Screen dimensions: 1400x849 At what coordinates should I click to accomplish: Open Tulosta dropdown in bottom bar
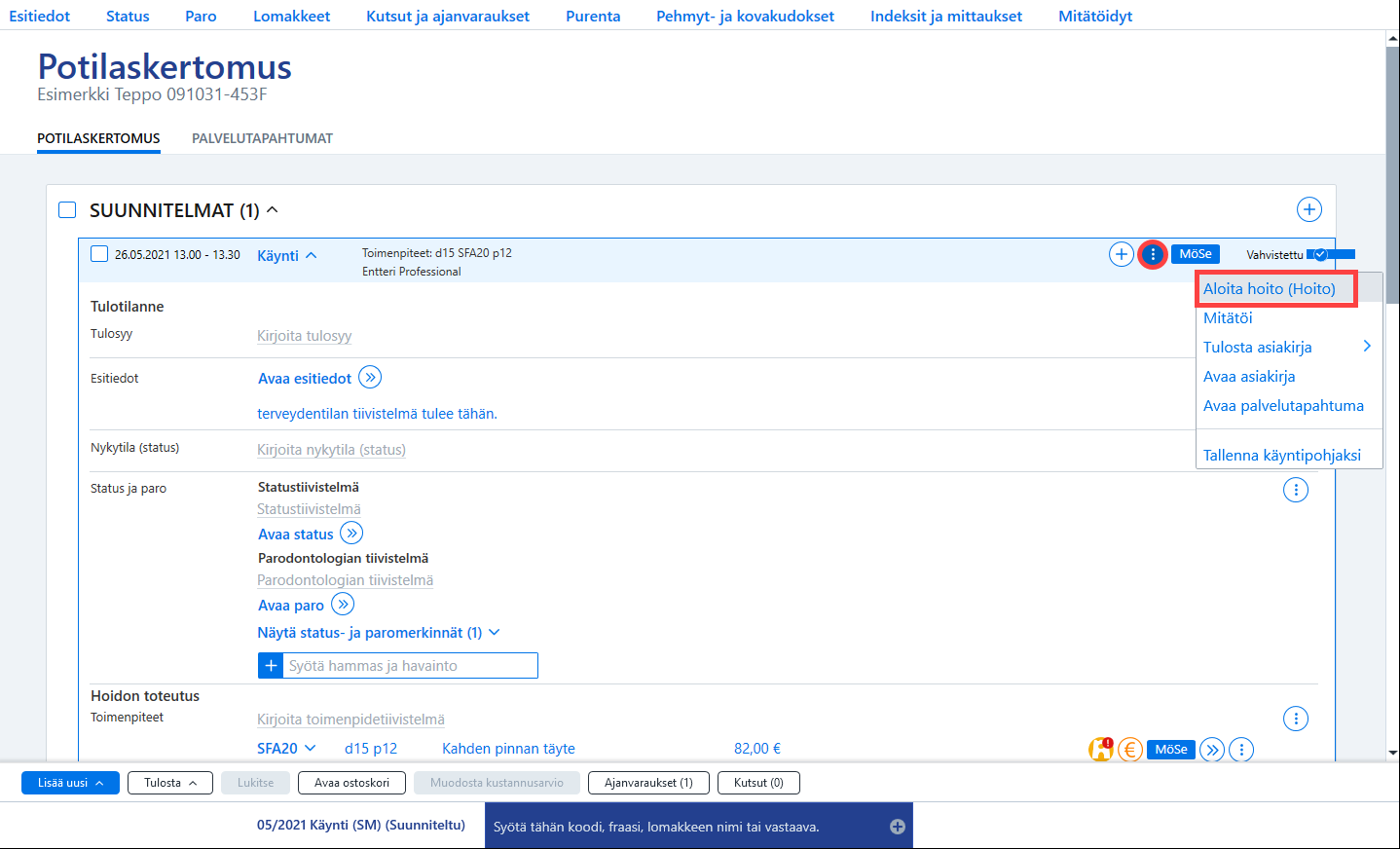click(170, 783)
